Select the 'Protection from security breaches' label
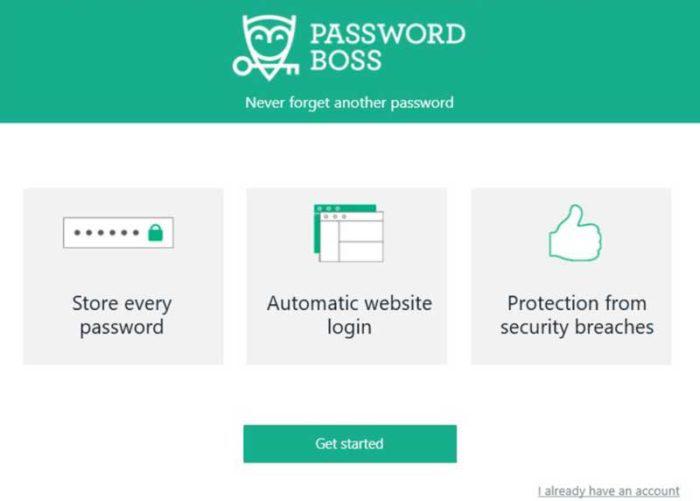This screenshot has height=501, width=700. 577,315
